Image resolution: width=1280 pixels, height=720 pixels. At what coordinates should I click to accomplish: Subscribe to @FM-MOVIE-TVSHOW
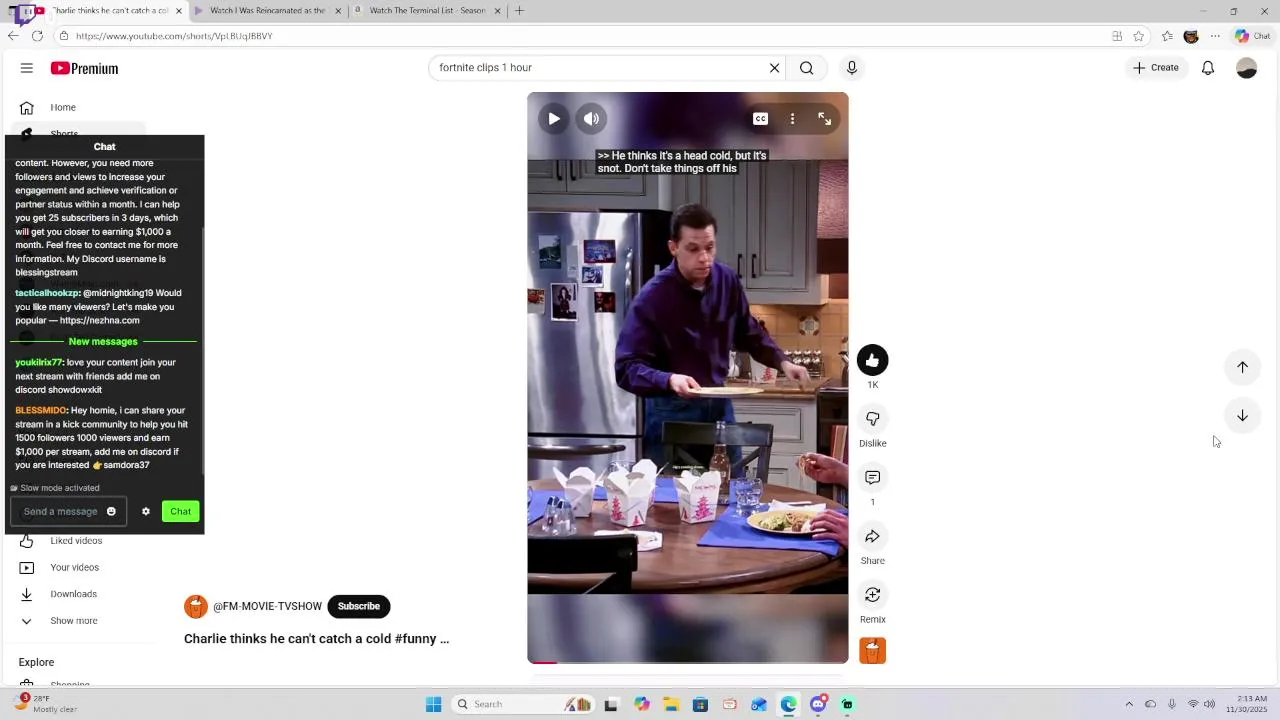[x=359, y=606]
